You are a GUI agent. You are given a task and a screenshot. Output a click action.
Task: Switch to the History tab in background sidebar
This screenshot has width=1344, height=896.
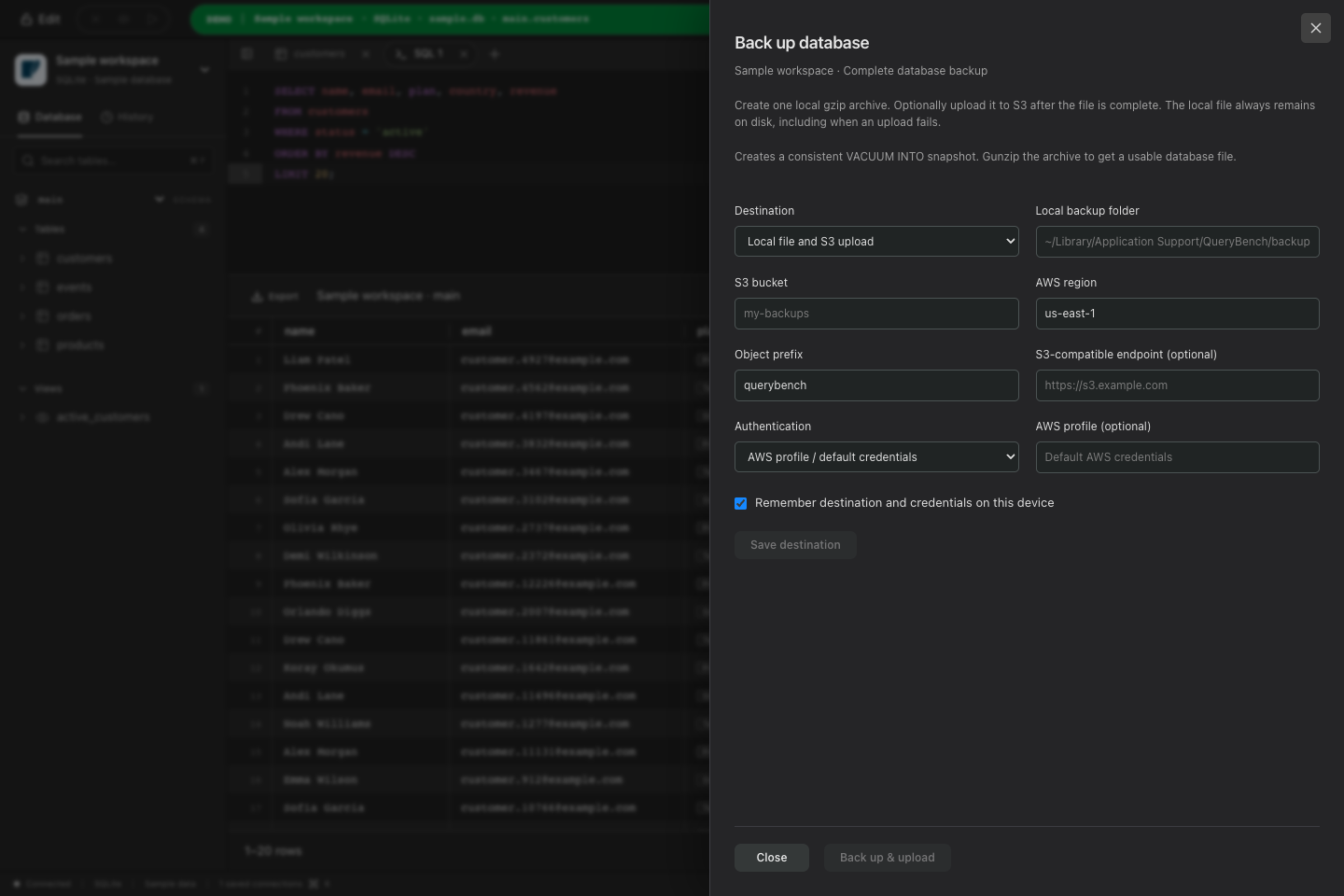(x=127, y=118)
